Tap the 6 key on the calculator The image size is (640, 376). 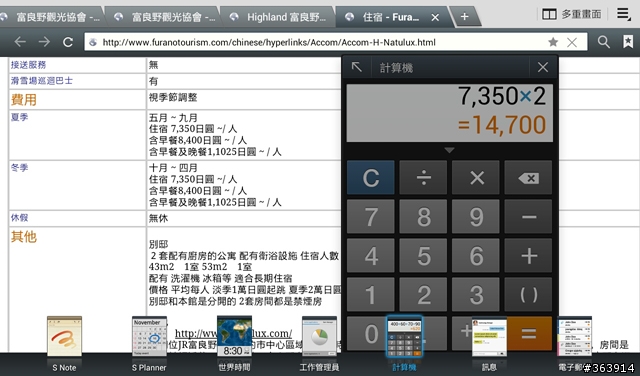click(x=476, y=256)
